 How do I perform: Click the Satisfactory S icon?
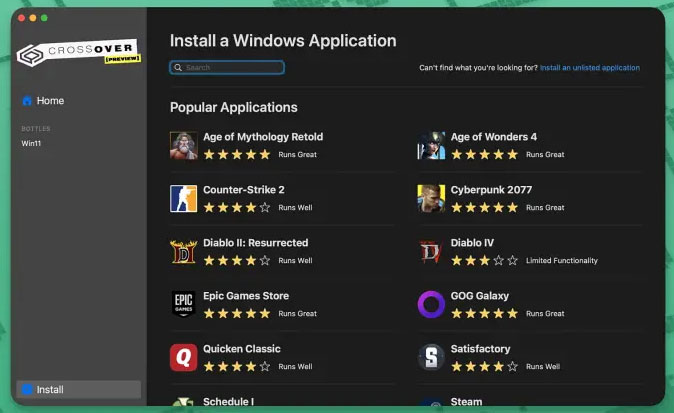coord(431,357)
